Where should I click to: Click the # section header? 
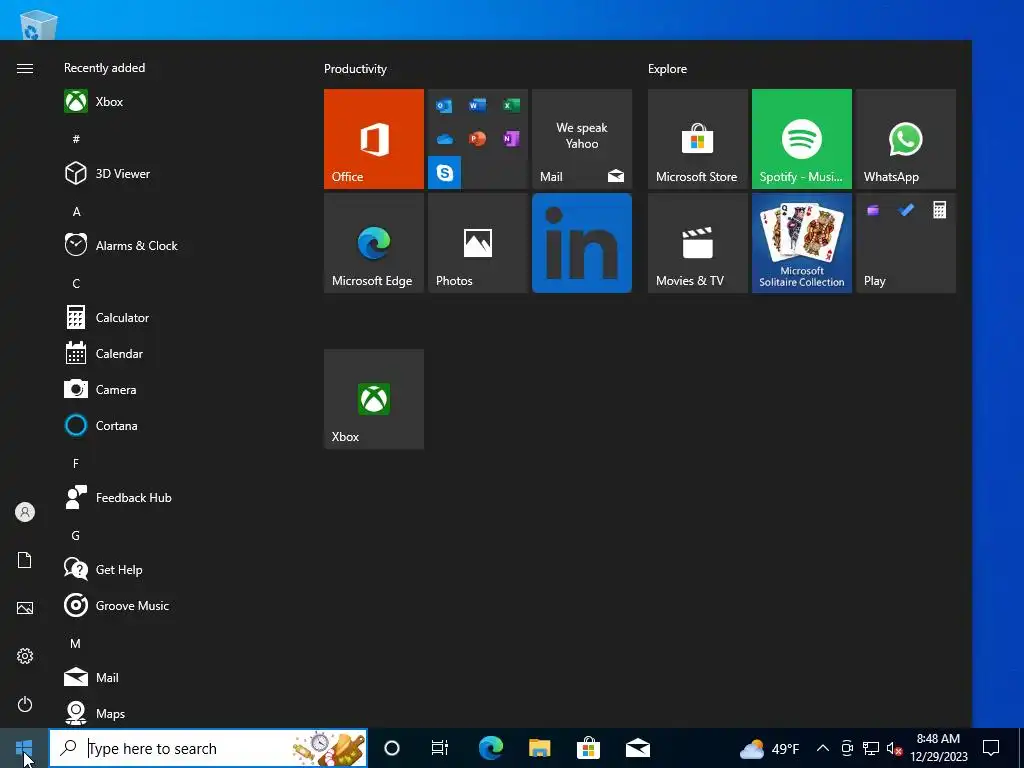(76, 138)
